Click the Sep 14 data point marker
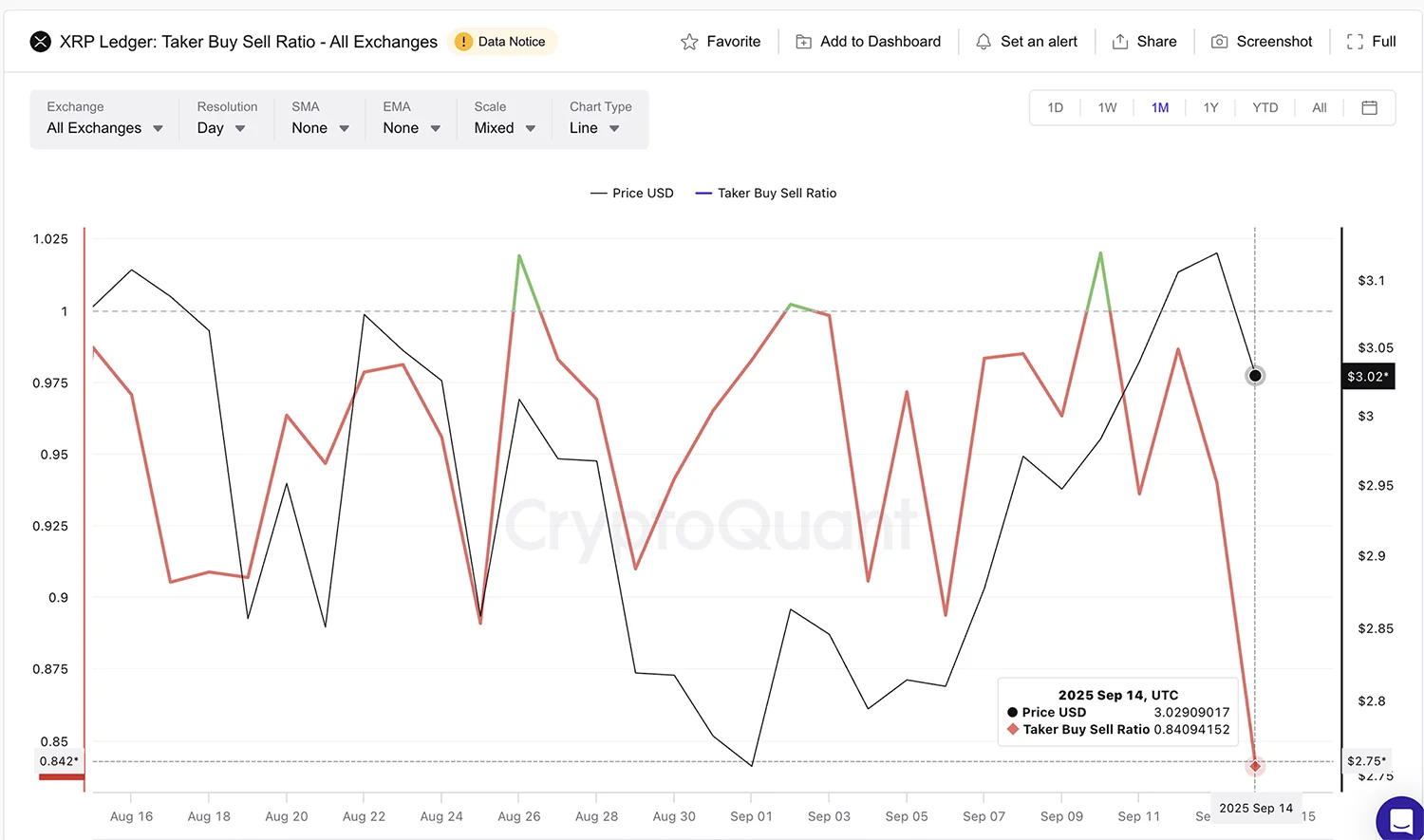 [1255, 766]
